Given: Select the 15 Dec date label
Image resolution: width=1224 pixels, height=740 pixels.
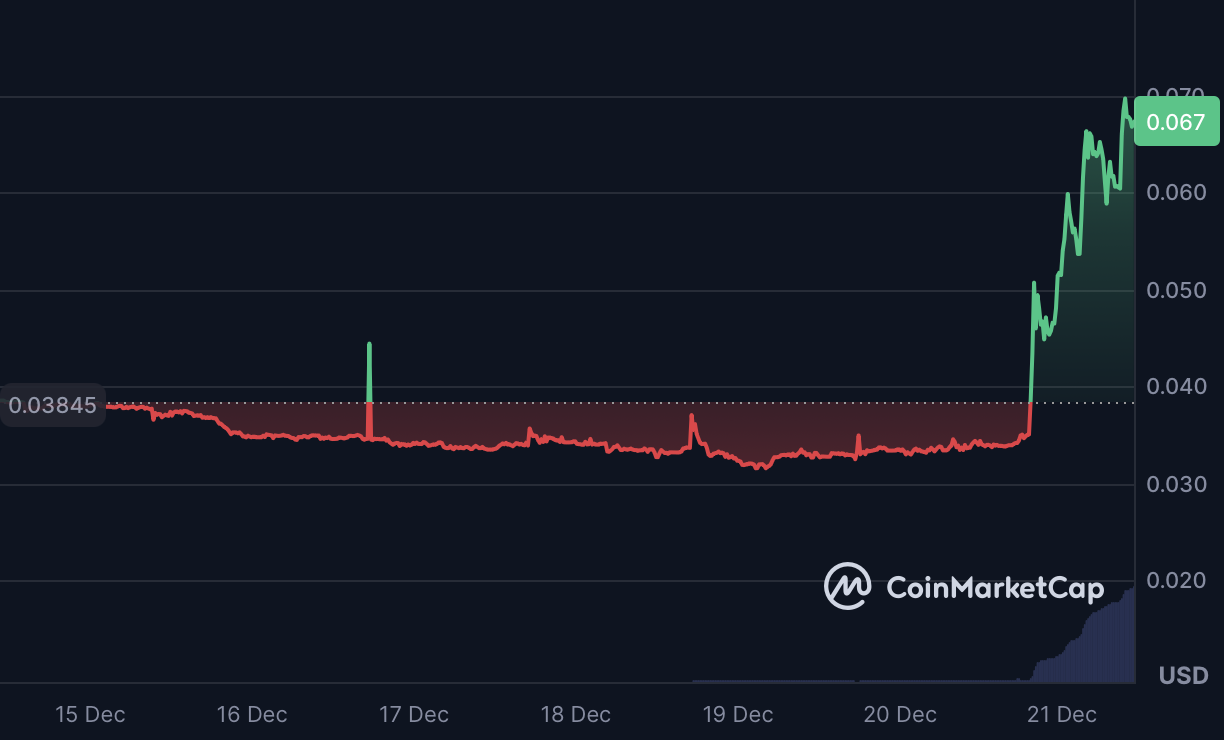Looking at the screenshot, I should point(90,714).
